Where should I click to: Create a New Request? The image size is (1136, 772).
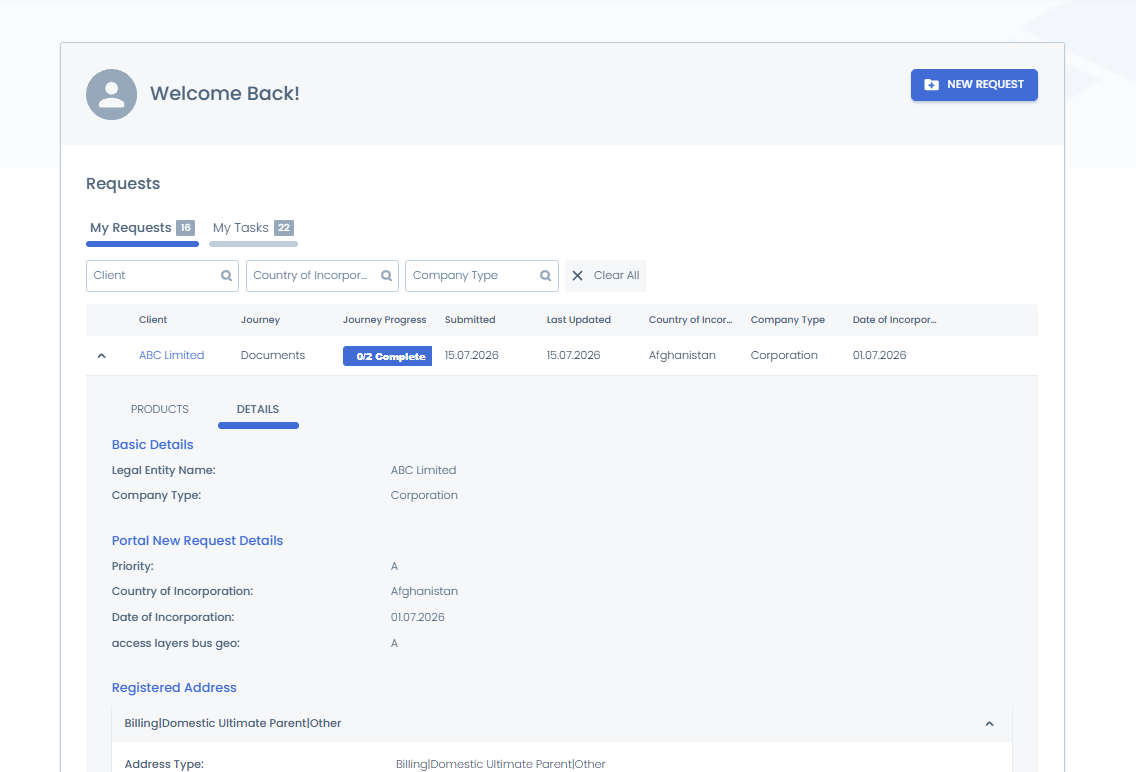pyautogui.click(x=974, y=85)
